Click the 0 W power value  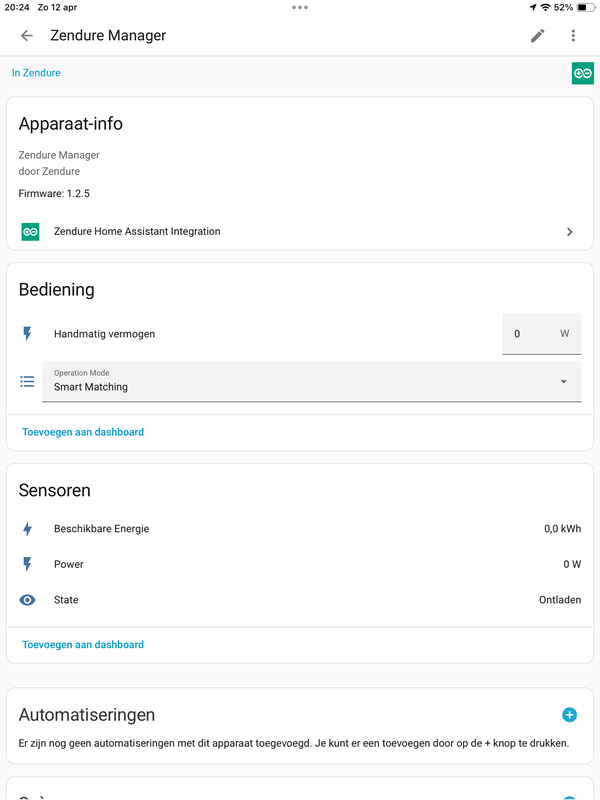pos(572,564)
